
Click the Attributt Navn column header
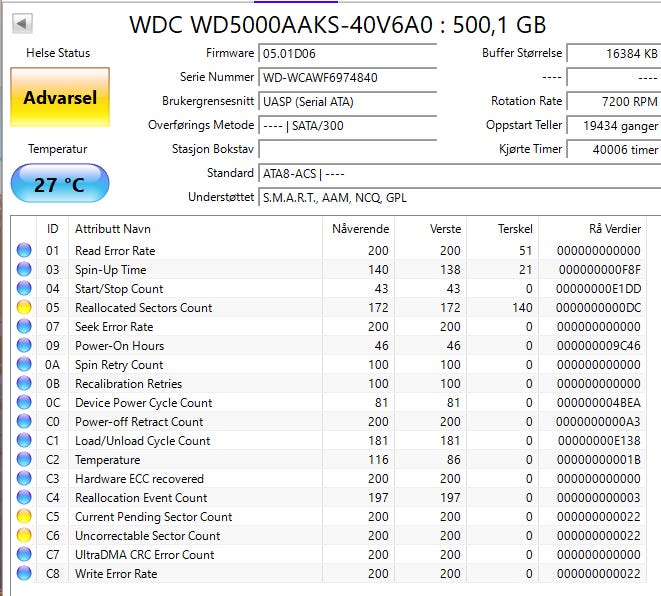196,229
